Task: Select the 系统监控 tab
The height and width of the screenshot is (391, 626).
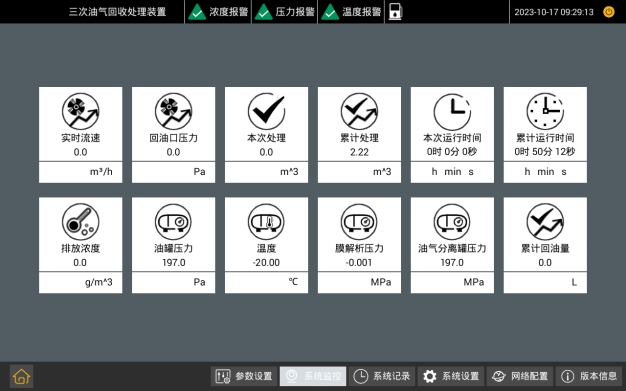Action: [x=313, y=376]
